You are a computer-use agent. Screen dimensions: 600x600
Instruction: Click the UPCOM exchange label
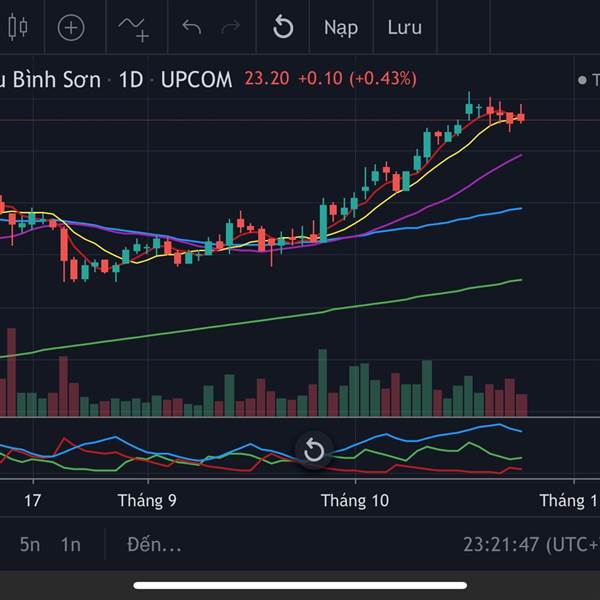tap(196, 80)
